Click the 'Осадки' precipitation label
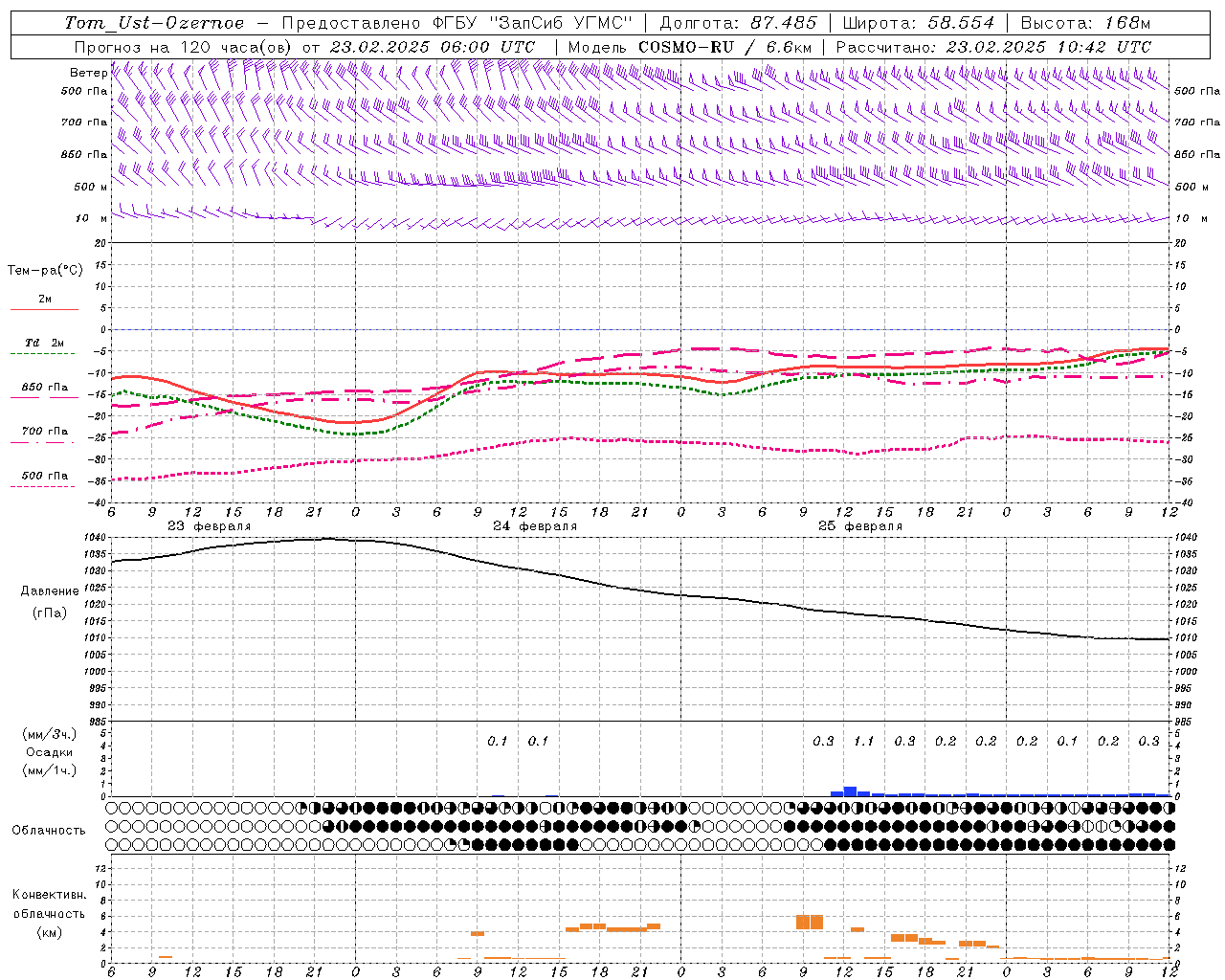 49,752
